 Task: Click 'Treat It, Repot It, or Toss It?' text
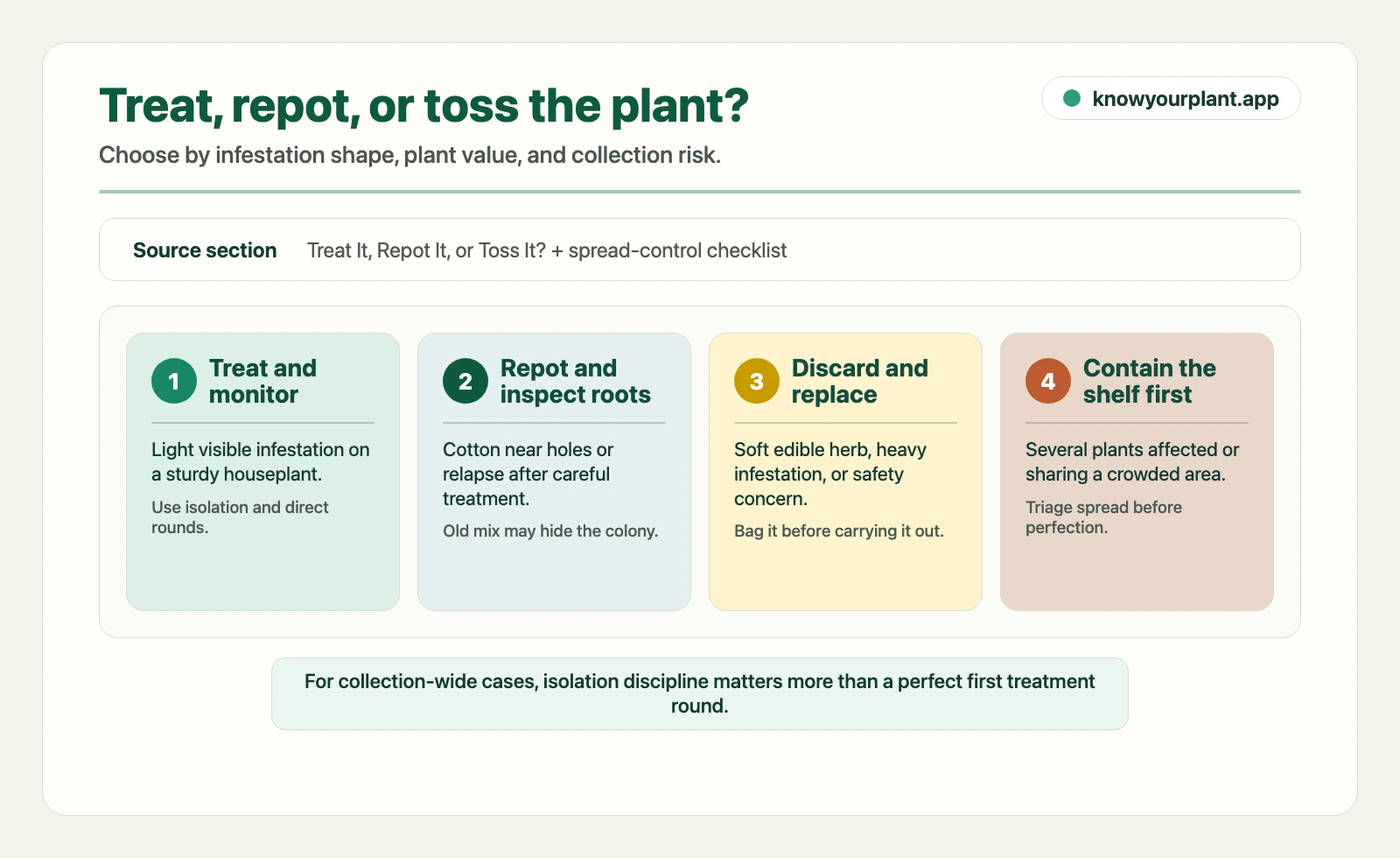point(426,250)
